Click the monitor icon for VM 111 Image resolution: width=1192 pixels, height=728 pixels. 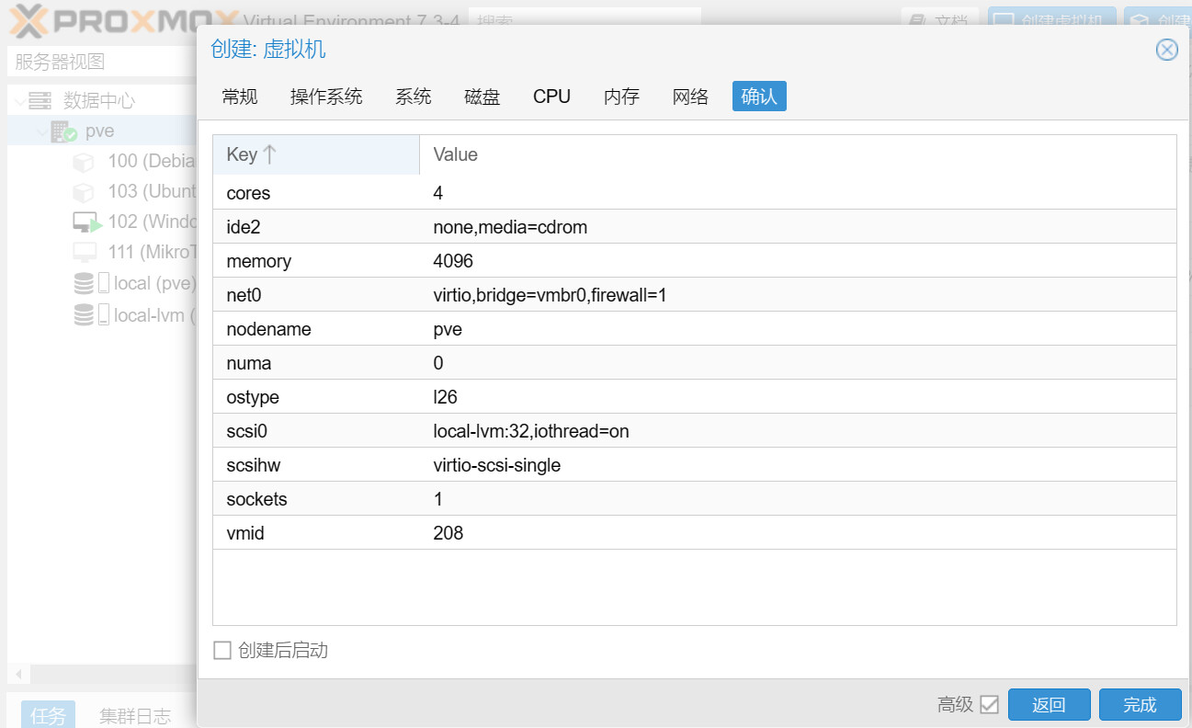coord(85,252)
